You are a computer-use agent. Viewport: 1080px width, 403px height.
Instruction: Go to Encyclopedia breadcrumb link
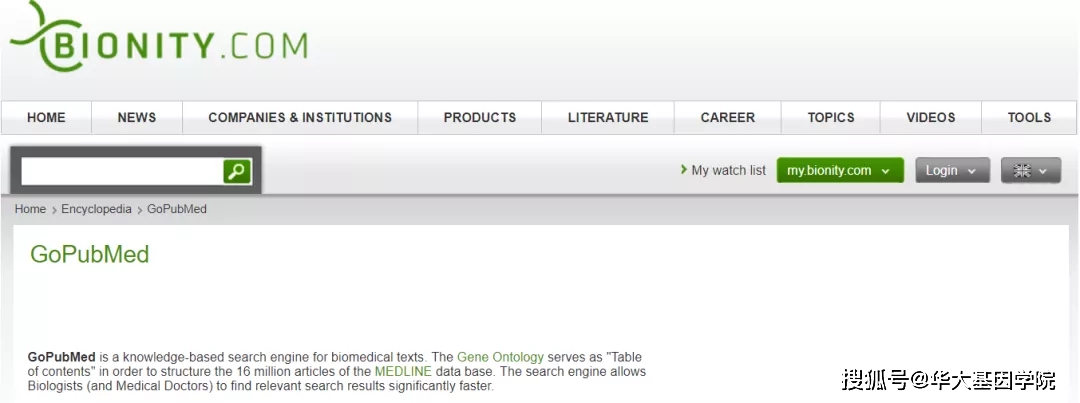click(x=96, y=209)
